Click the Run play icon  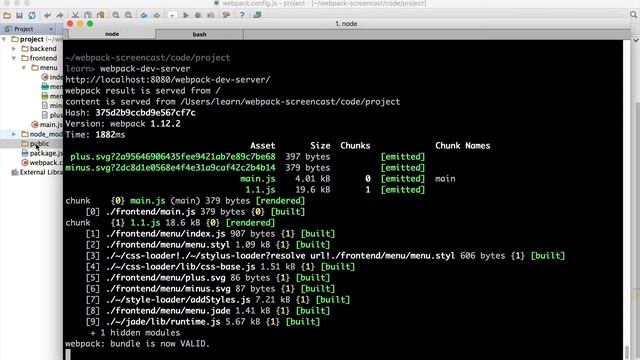click(186, 16)
